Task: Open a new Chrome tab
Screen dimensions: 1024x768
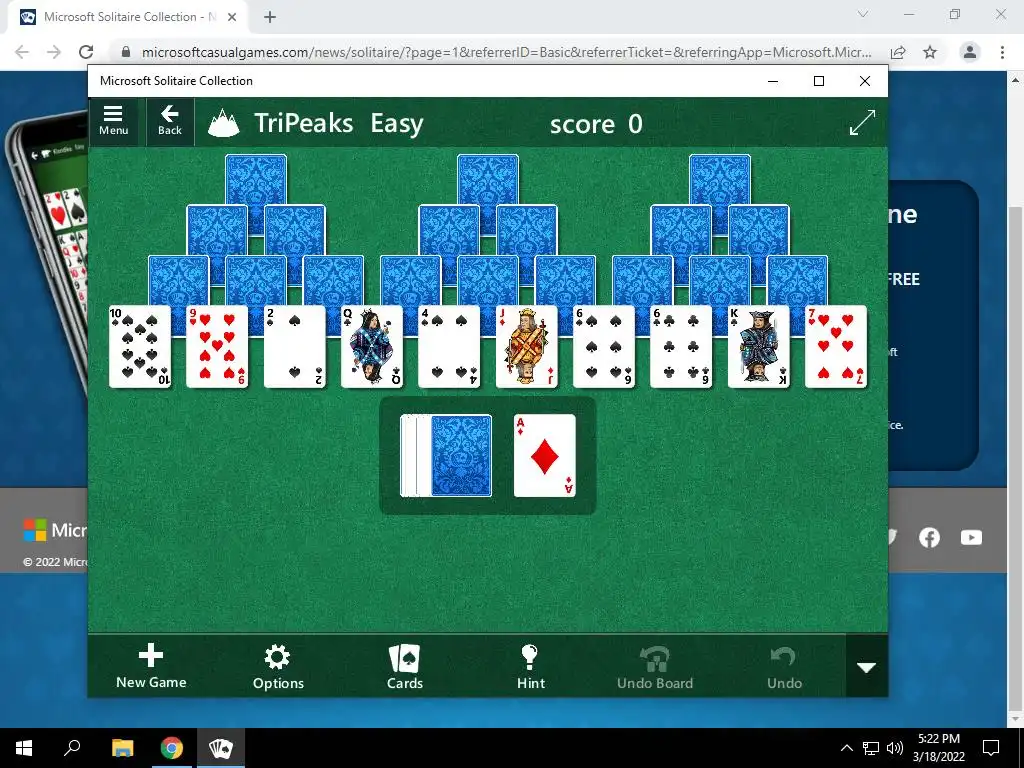Action: 270,17
